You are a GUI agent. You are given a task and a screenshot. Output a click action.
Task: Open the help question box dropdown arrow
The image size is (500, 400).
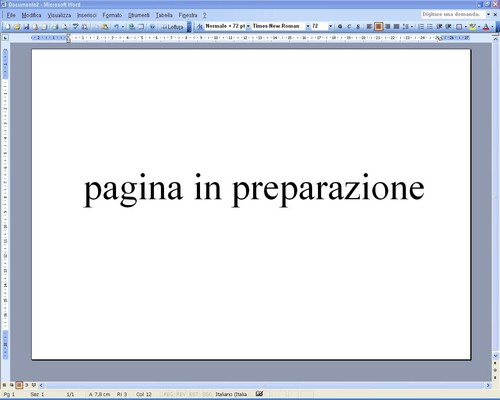click(488, 14)
